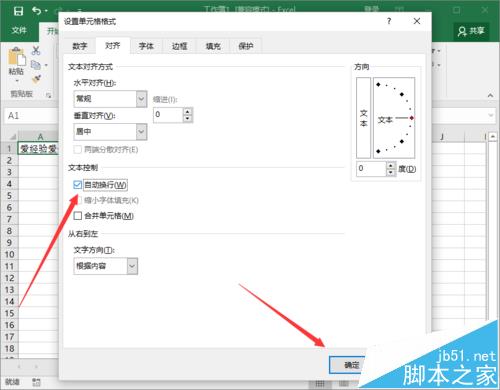This screenshot has width=500, height=390.
Task: Expand the formula bar dropdown arrow
Action: 491,115
